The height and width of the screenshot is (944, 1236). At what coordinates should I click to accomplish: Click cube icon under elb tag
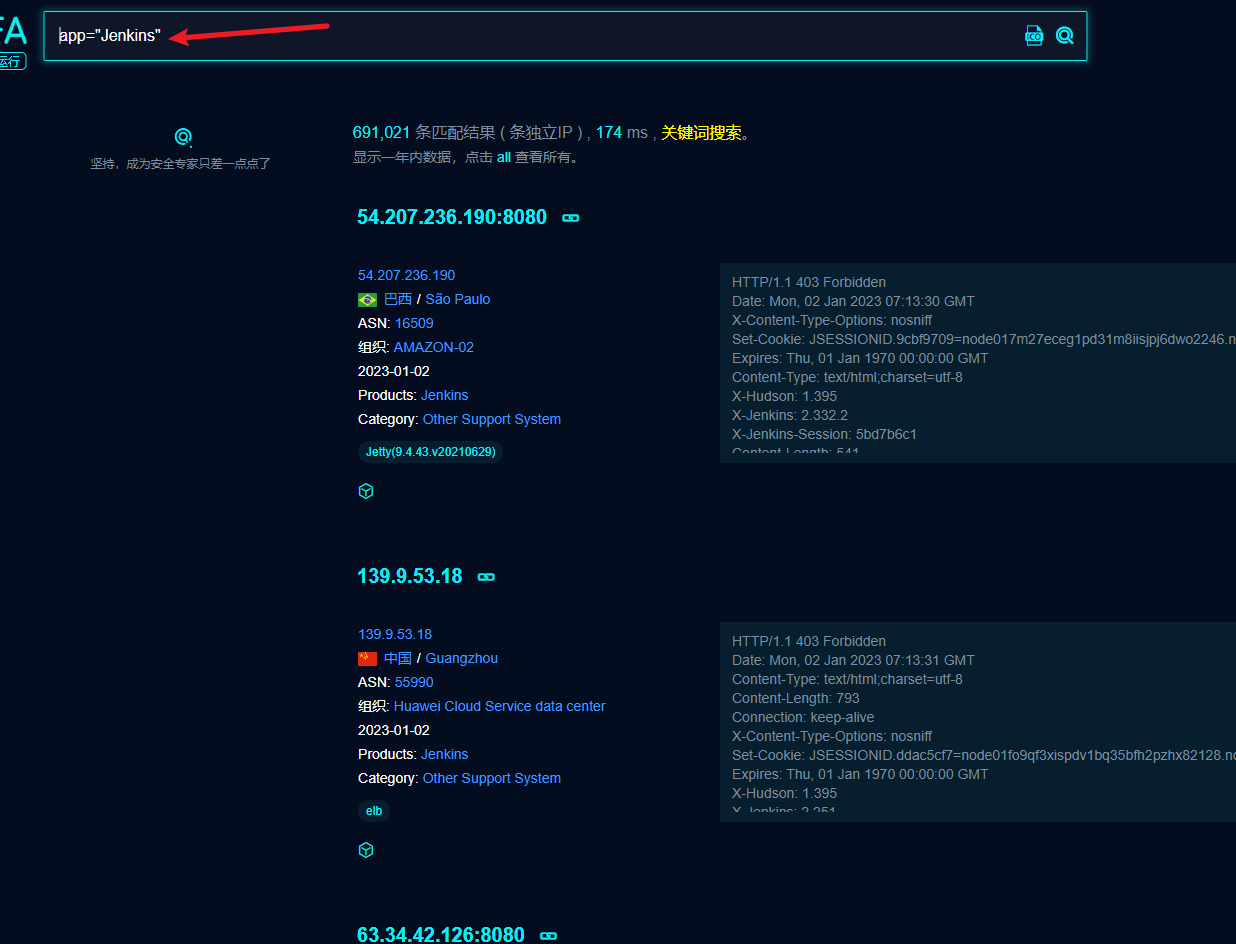pos(366,850)
